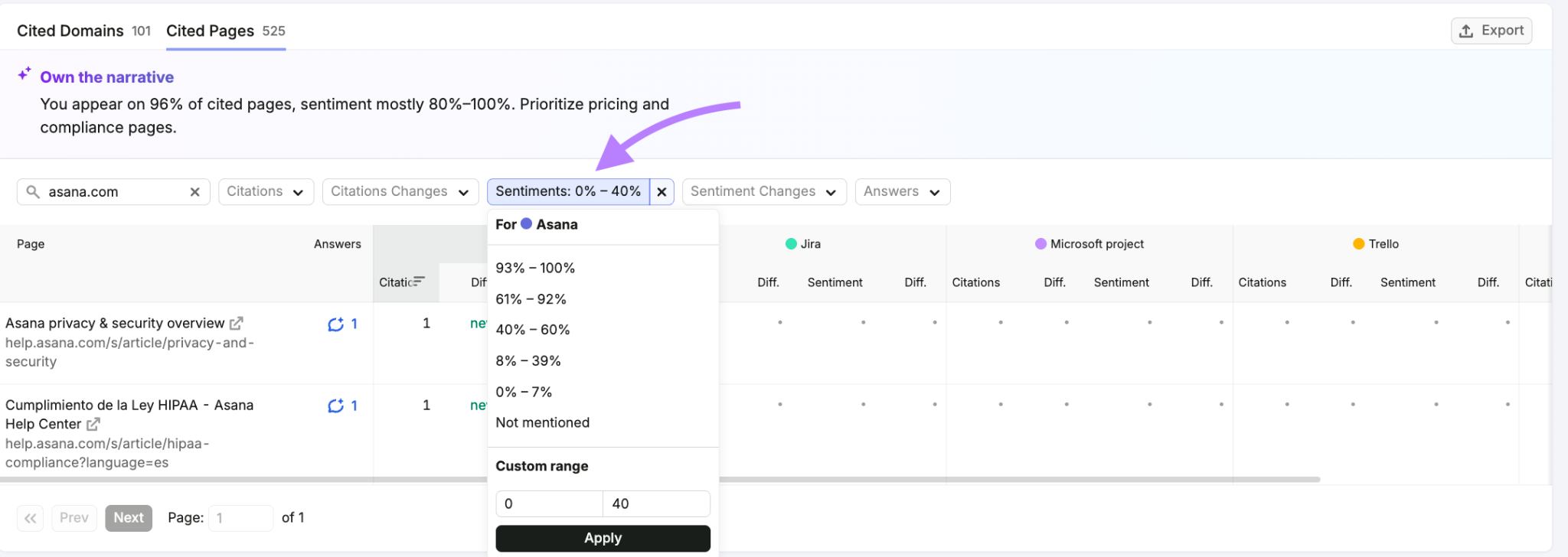
Task: Open answers icon for HIPAA compliance row
Action: point(335,406)
